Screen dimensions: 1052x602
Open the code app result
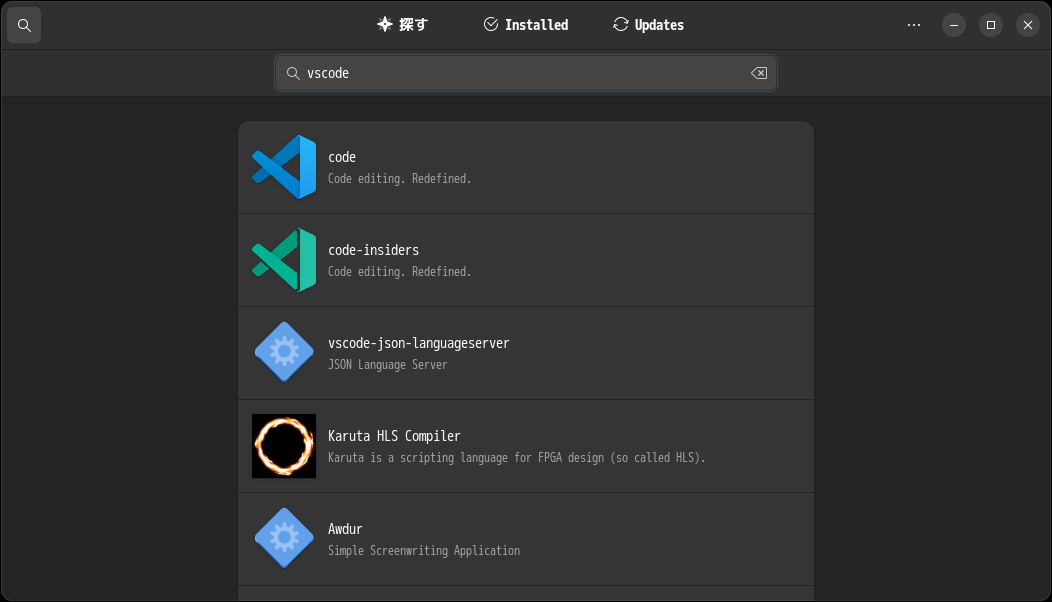pyautogui.click(x=526, y=167)
